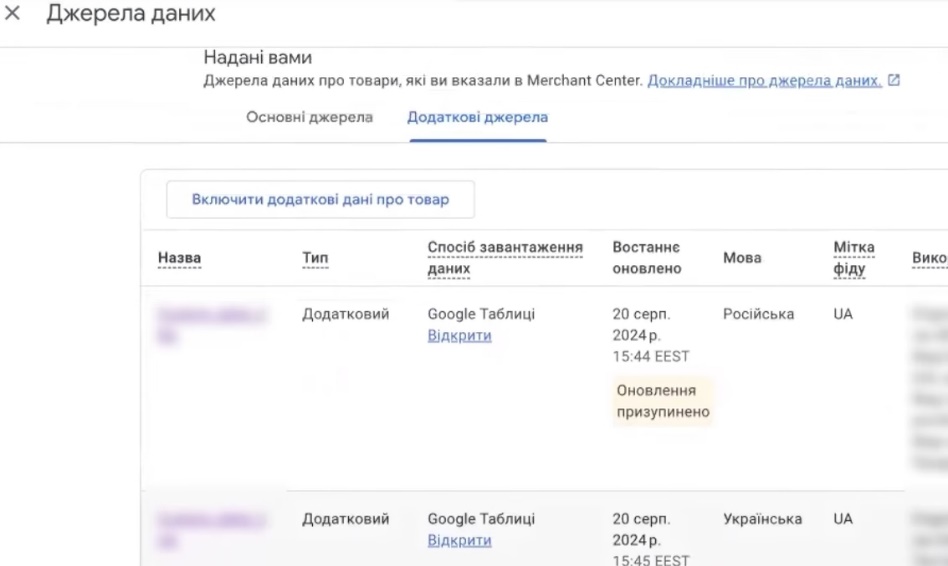Click the Востаннє оновлено column header

pos(646,258)
